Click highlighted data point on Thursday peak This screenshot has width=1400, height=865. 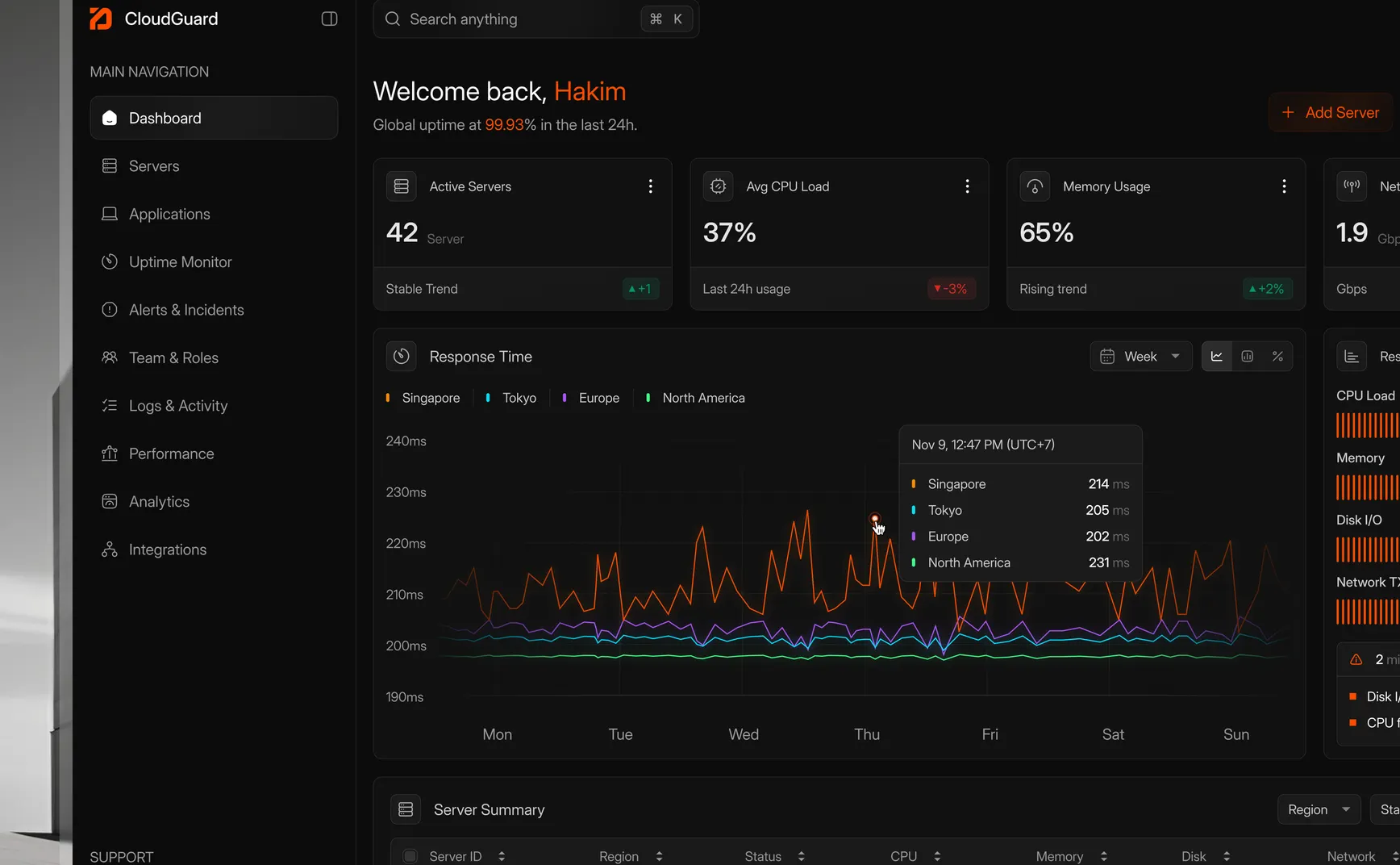coord(875,519)
